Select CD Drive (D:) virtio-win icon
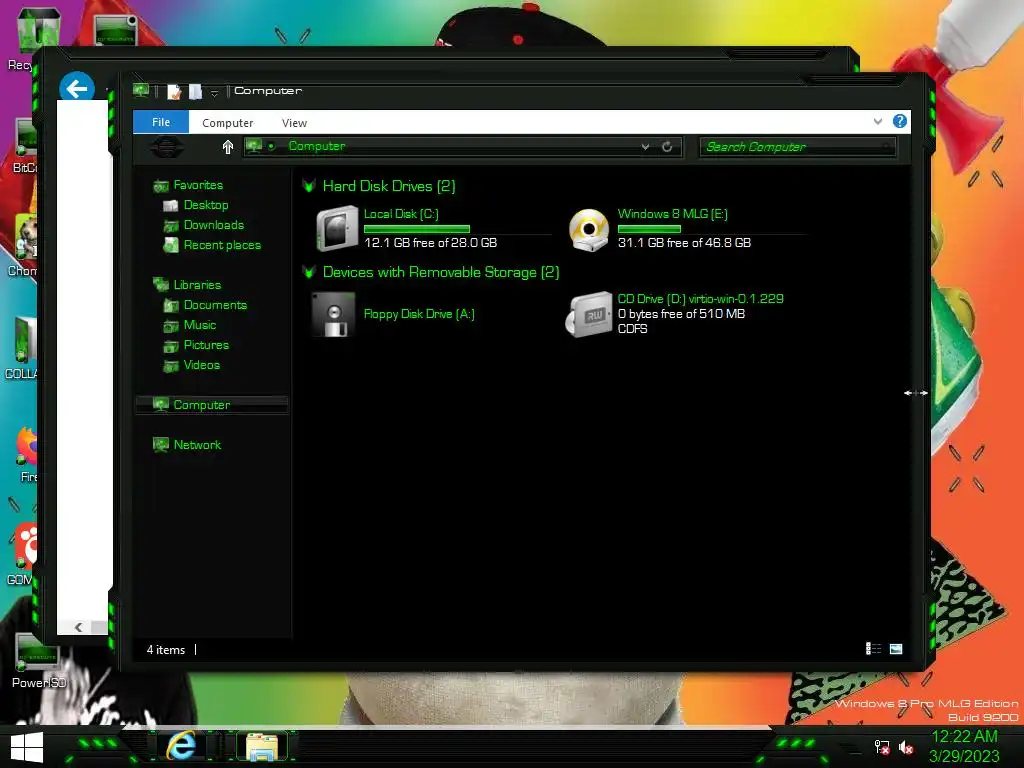Viewport: 1024px width, 768px height. pyautogui.click(x=589, y=314)
